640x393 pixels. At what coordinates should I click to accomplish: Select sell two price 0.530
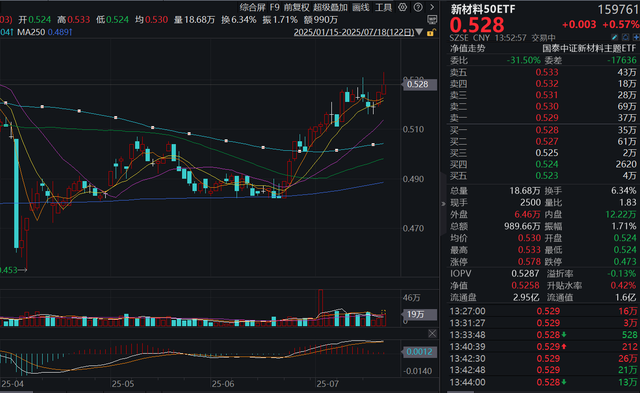click(547, 107)
